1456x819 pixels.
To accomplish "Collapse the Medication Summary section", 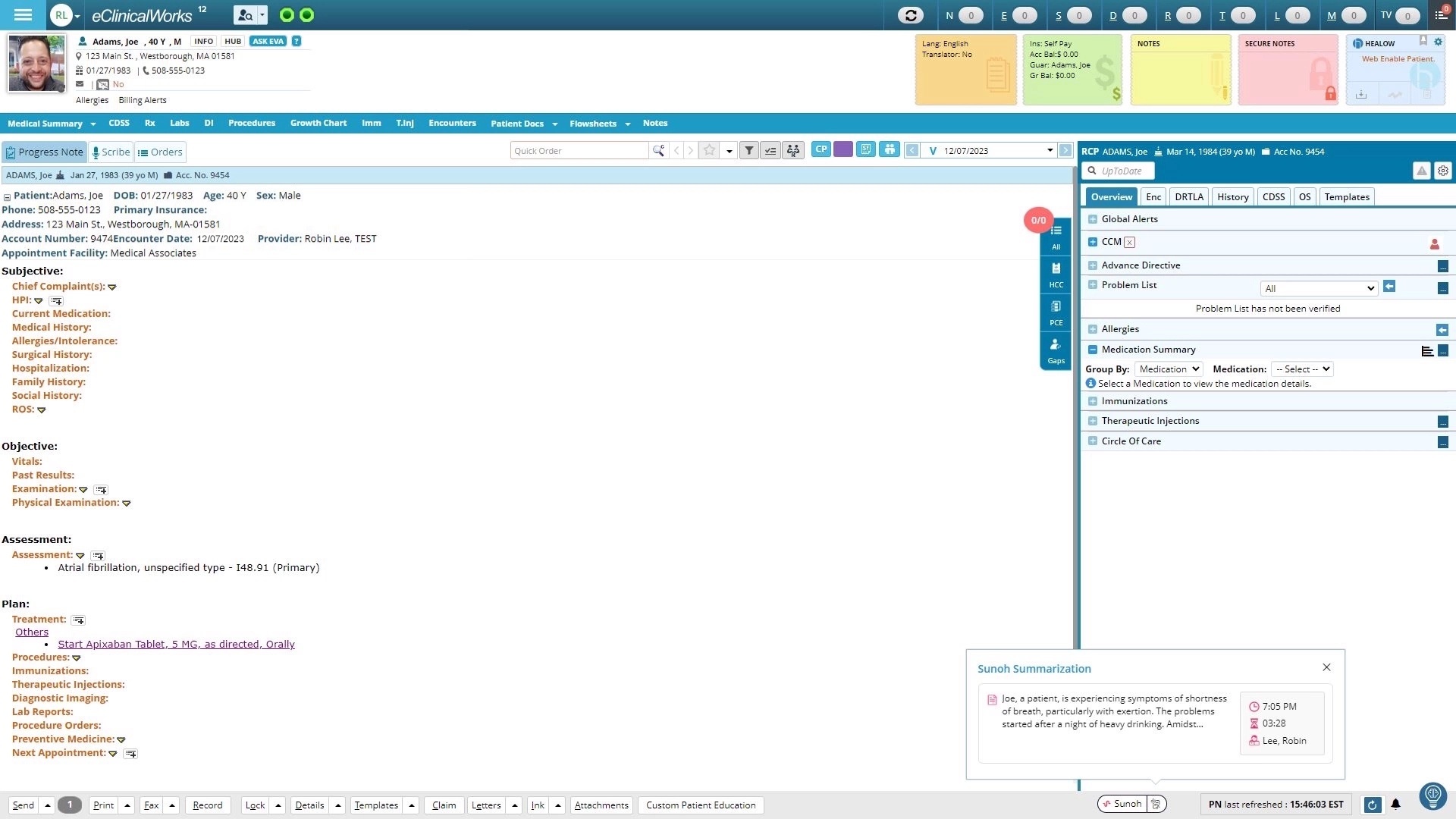I will tap(1093, 350).
